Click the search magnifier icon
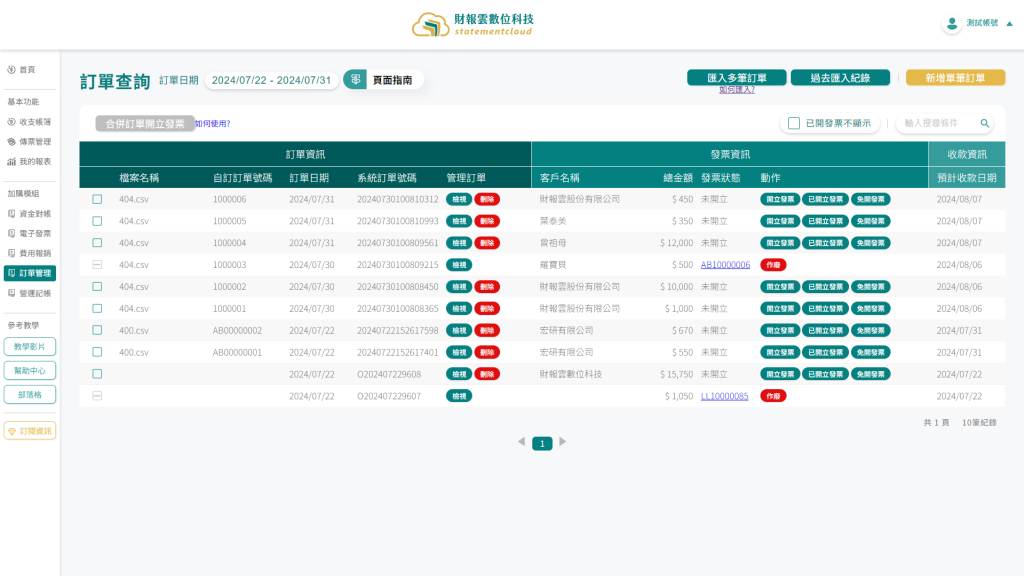The width and height of the screenshot is (1024, 576). click(985, 123)
